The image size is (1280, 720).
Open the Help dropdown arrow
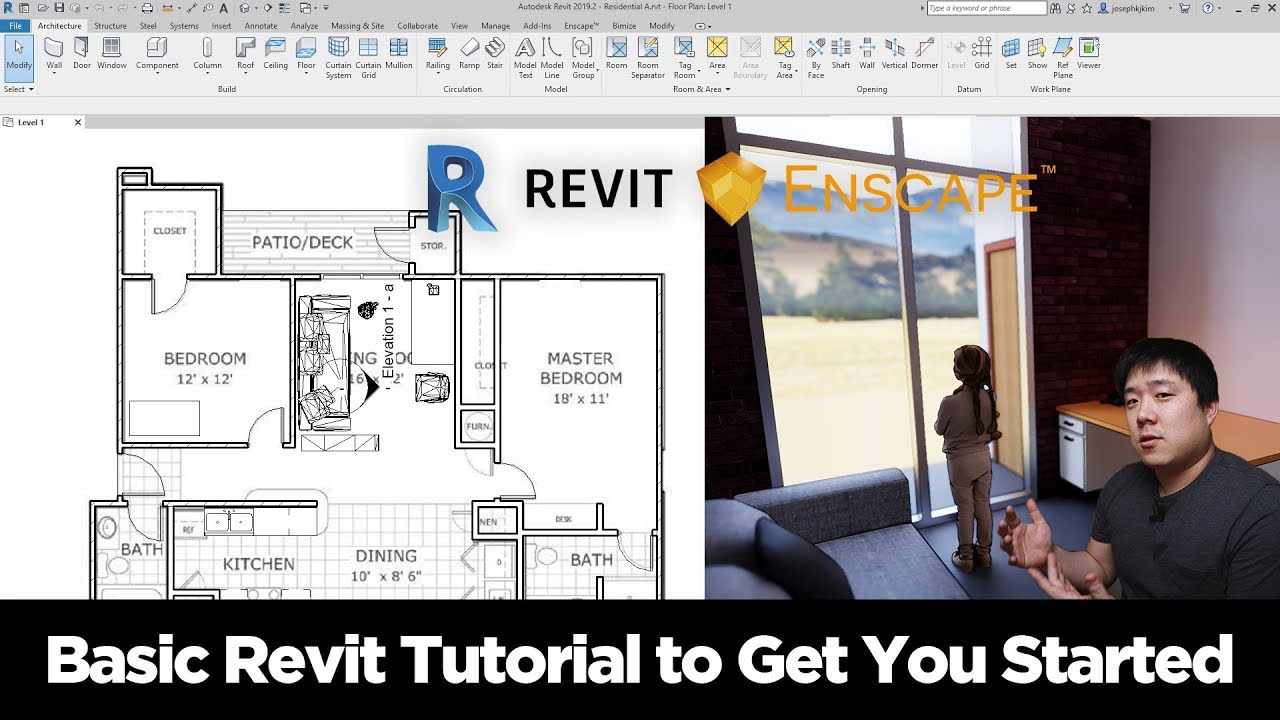(x=1220, y=8)
